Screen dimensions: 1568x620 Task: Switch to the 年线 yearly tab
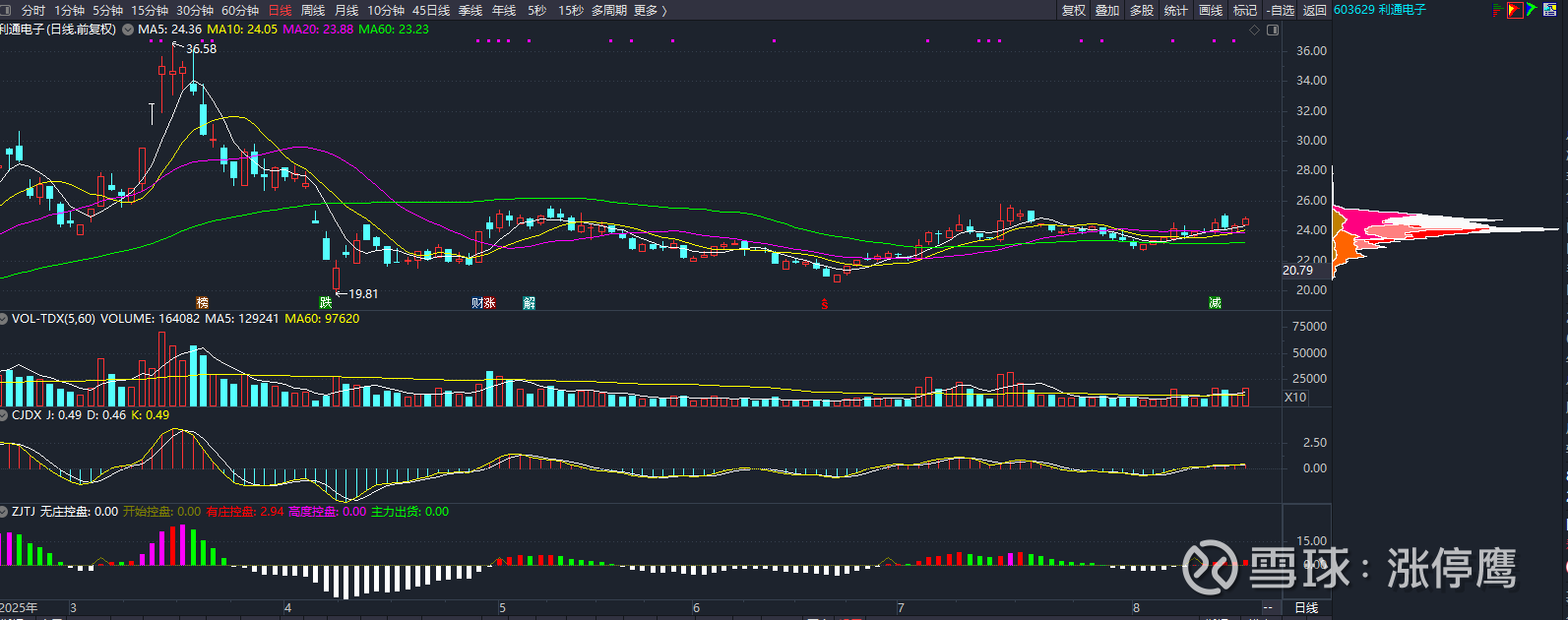coord(504,10)
